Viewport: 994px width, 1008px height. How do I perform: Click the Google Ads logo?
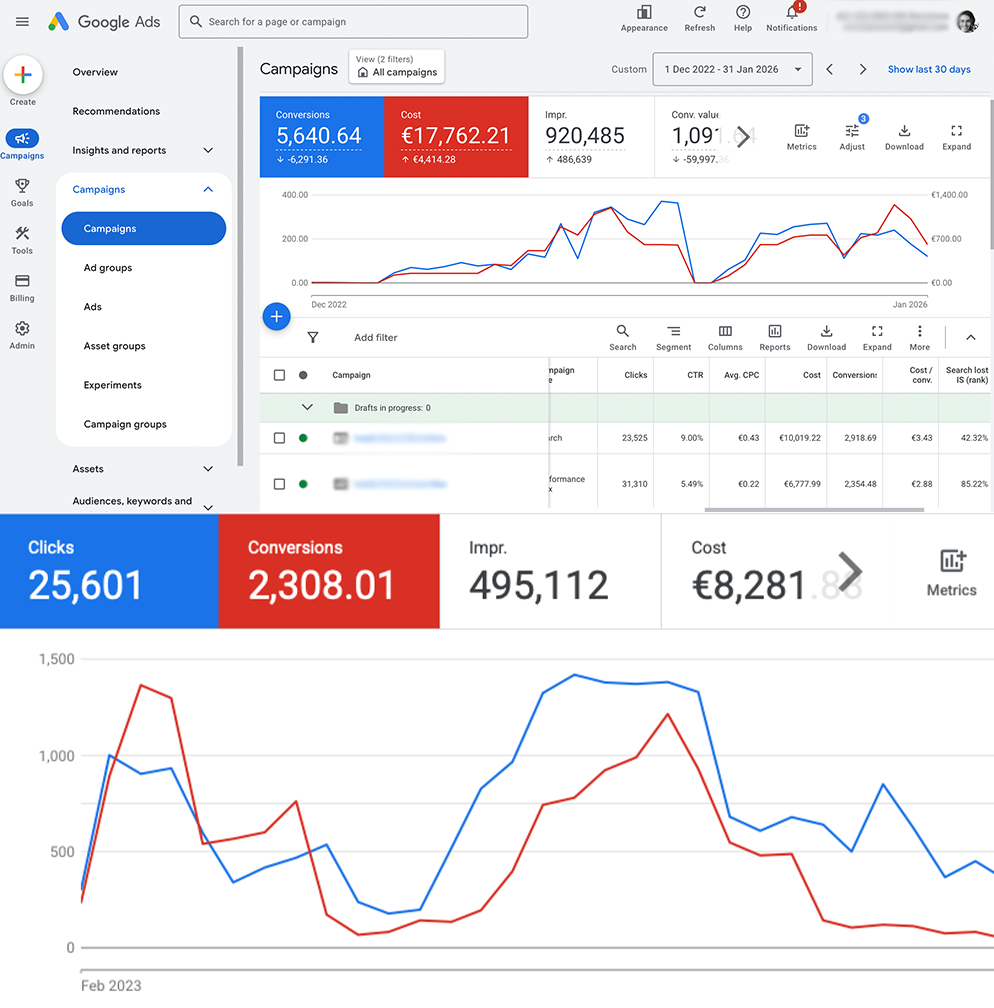[x=104, y=22]
